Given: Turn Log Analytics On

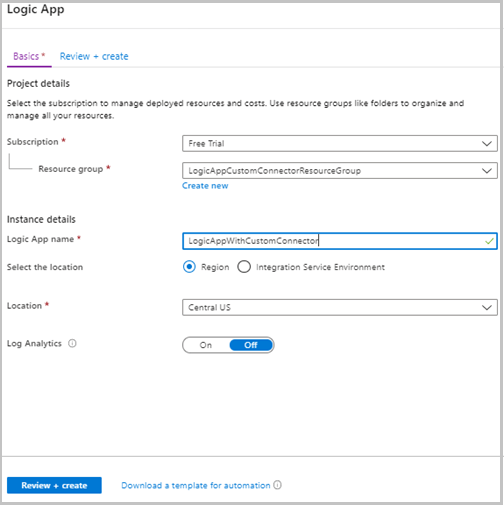Looking at the screenshot, I should pos(206,345).
